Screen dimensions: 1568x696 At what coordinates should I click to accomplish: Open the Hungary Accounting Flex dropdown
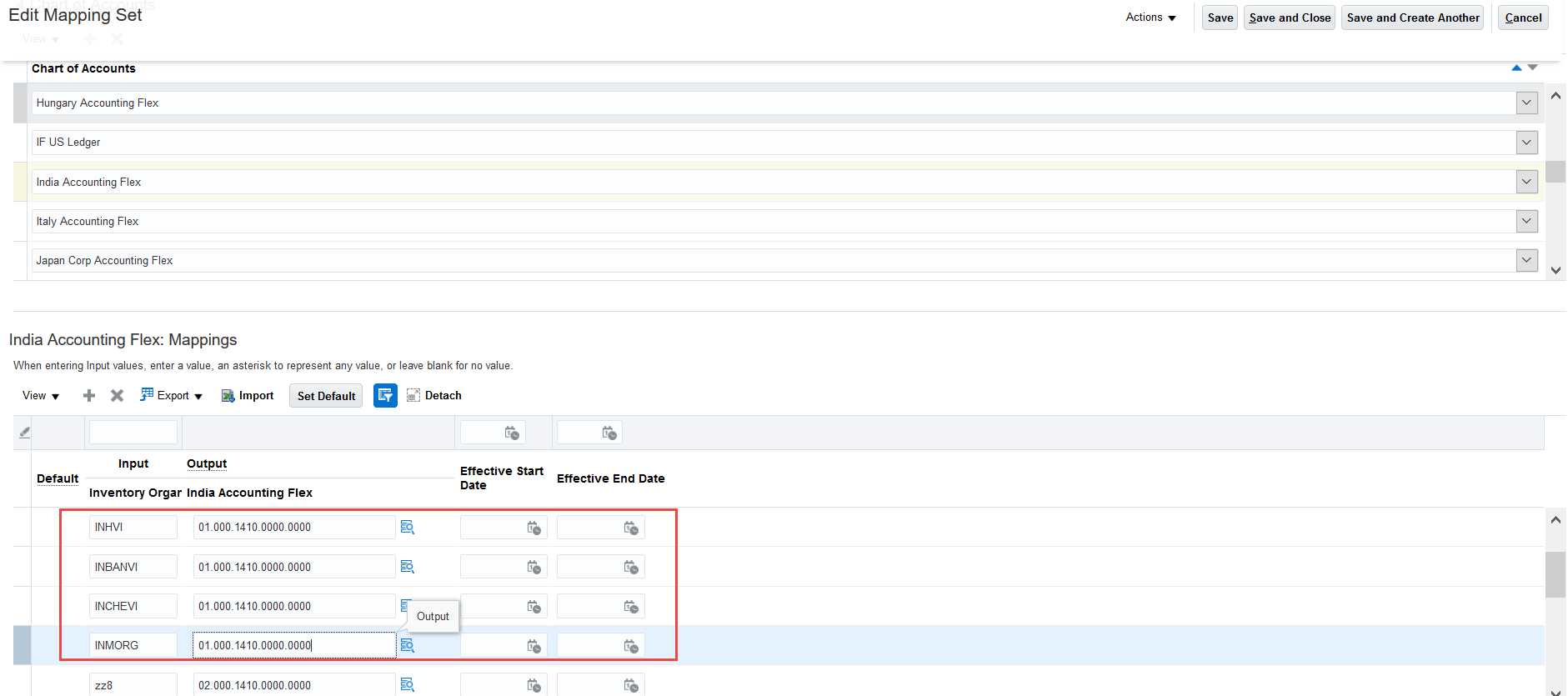pos(1527,103)
